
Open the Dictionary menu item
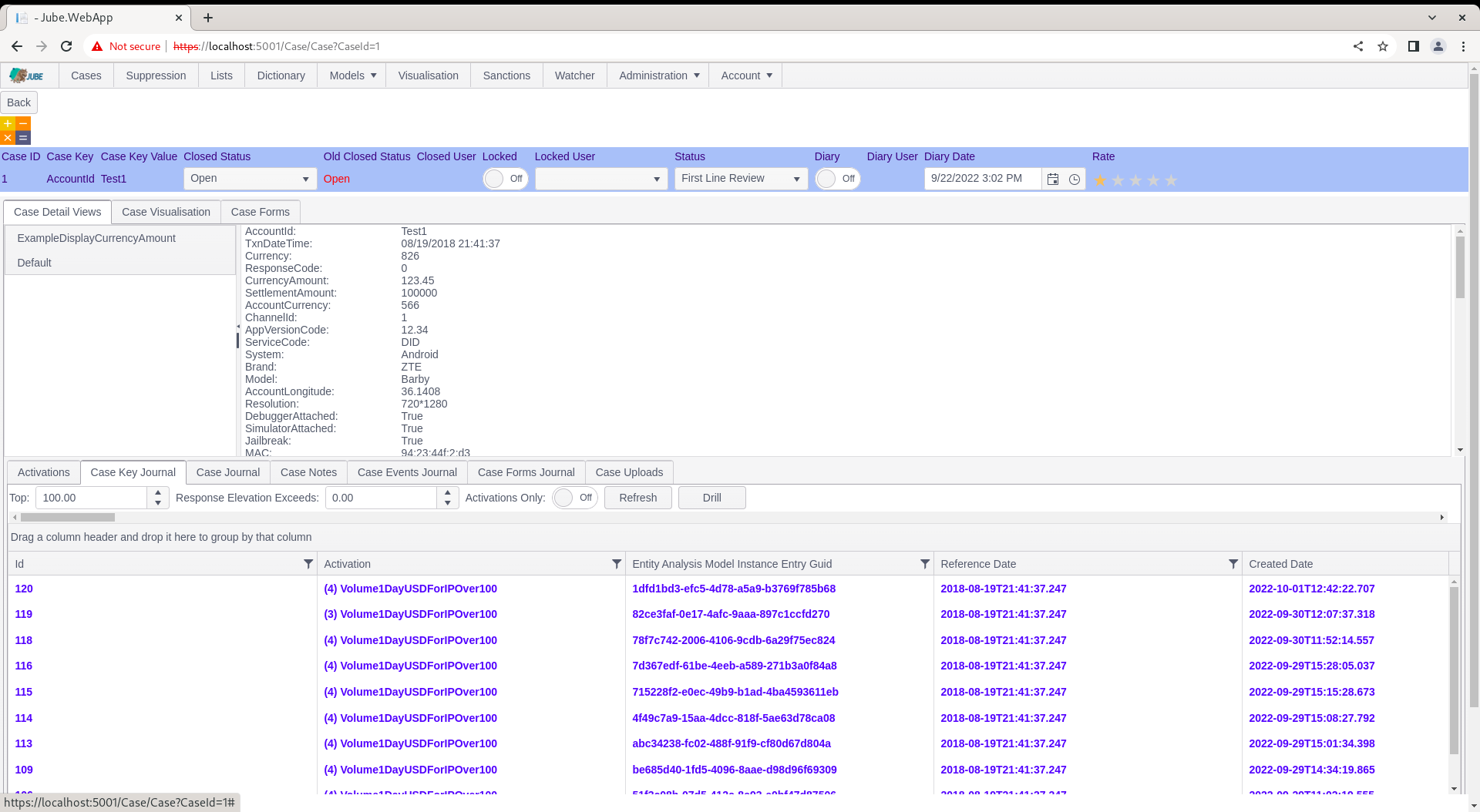tap(281, 75)
